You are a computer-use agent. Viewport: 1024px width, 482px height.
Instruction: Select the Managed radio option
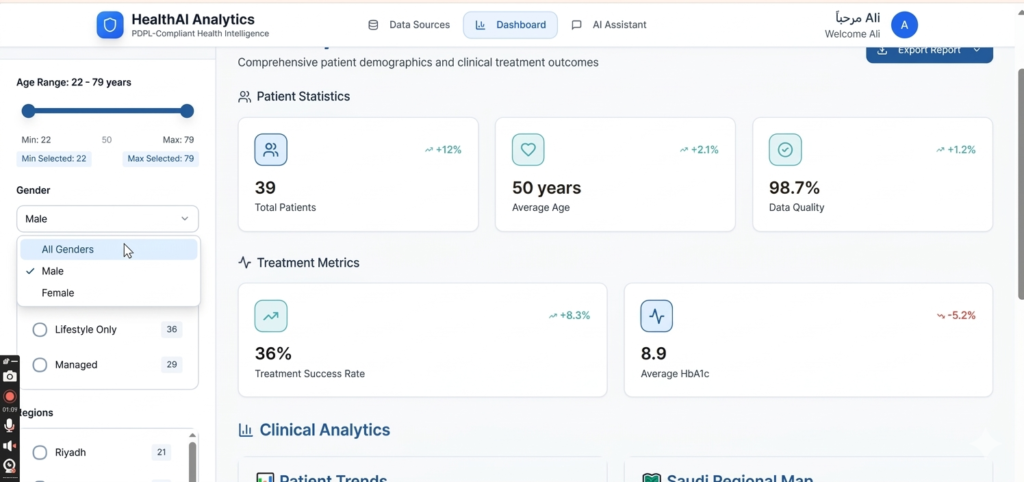[x=40, y=365]
